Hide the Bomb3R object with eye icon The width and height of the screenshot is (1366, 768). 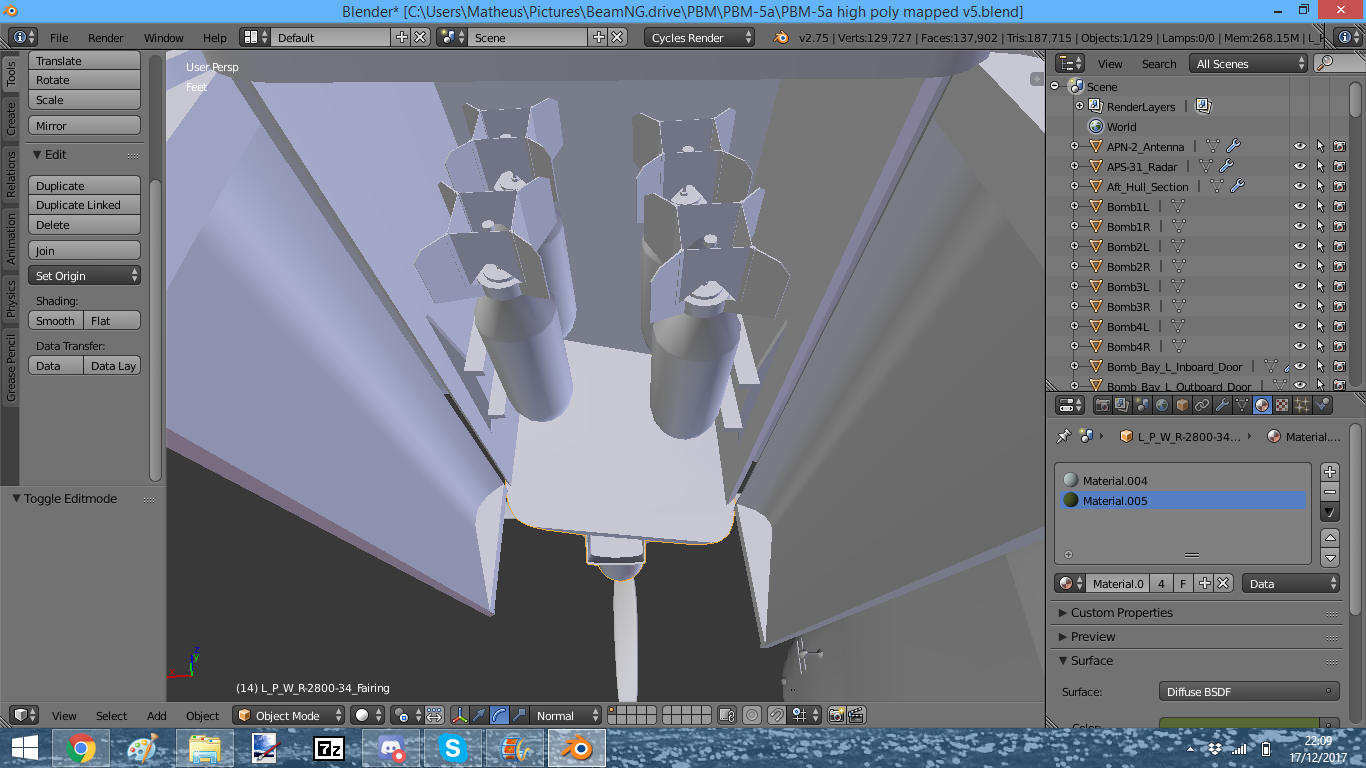coord(1300,306)
